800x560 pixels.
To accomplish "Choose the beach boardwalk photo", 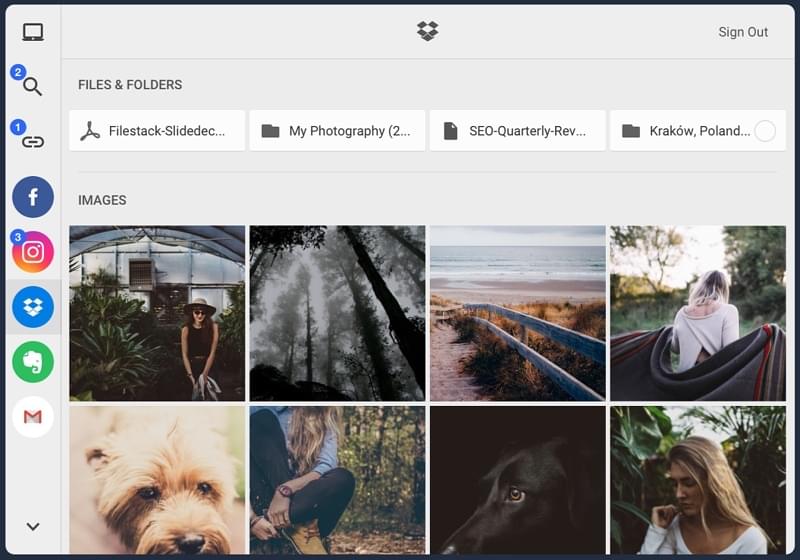I will (517, 313).
